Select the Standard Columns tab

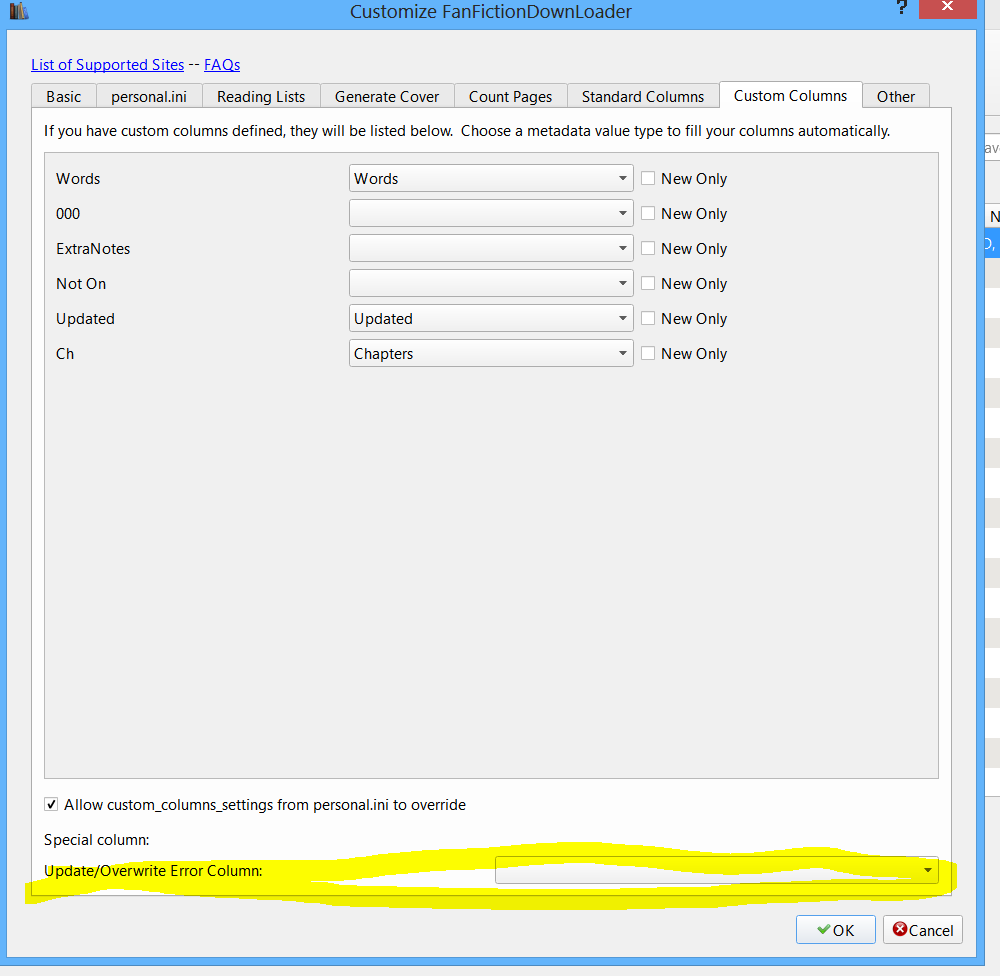point(643,96)
